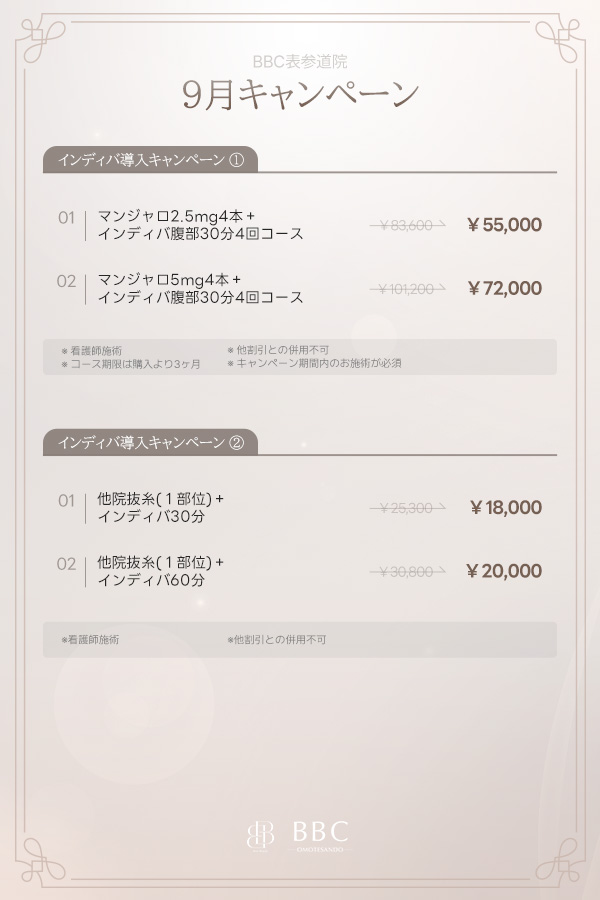Viewport: 600px width, 900px height.
Task: Click the ¥18,000 campaign price
Action: (x=506, y=507)
